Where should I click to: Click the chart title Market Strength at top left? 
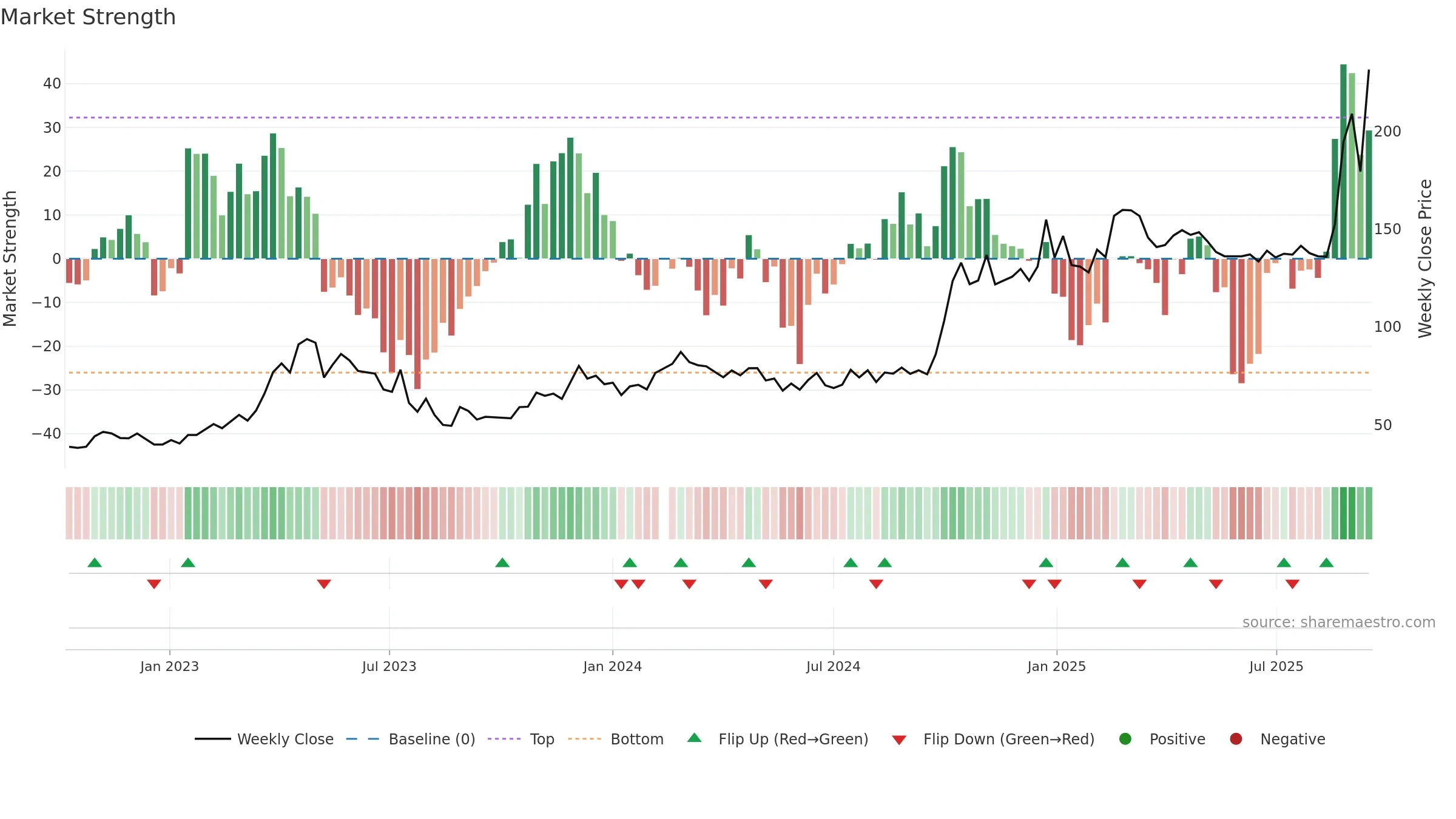point(89,17)
